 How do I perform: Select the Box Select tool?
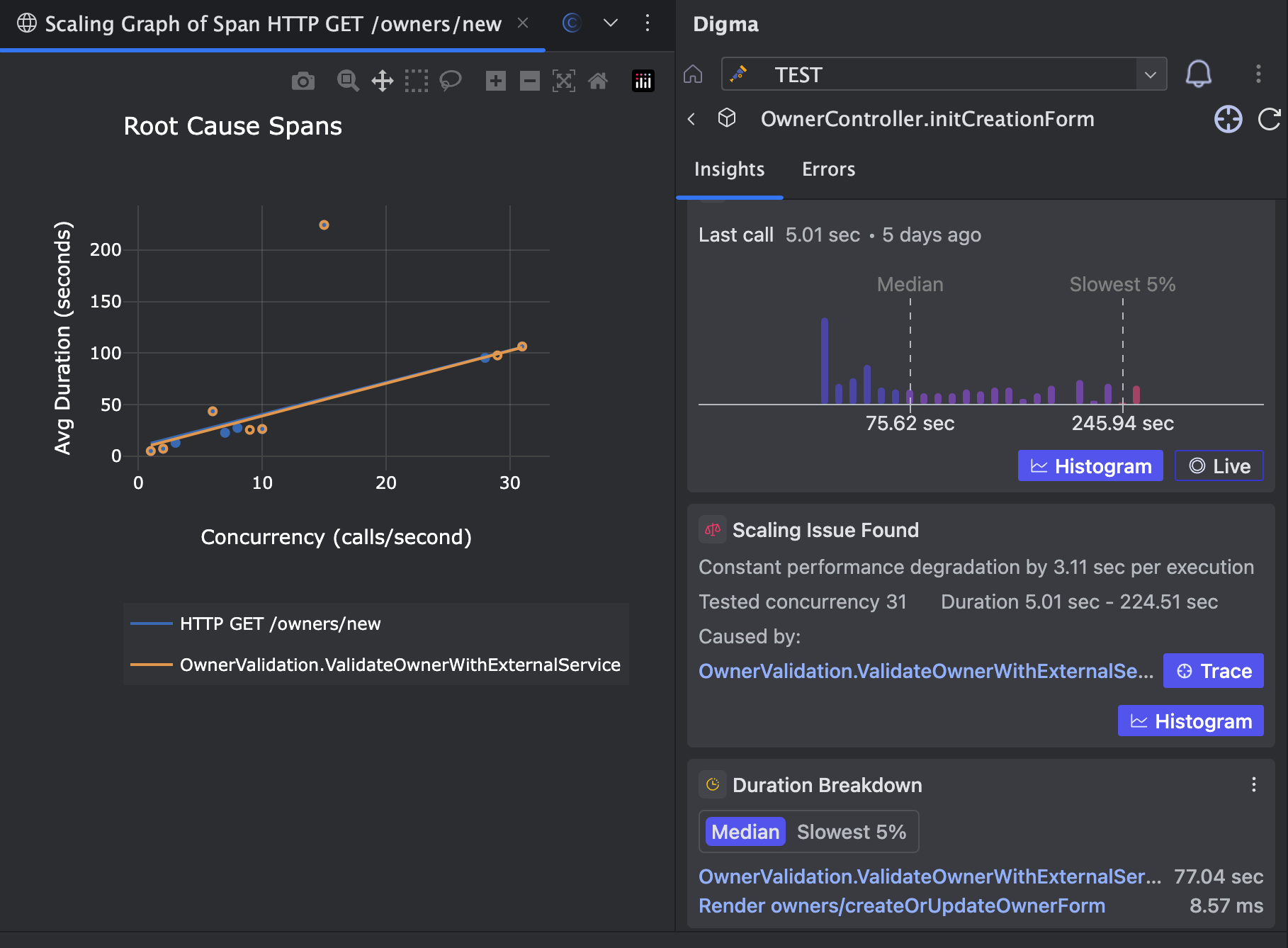click(x=417, y=81)
